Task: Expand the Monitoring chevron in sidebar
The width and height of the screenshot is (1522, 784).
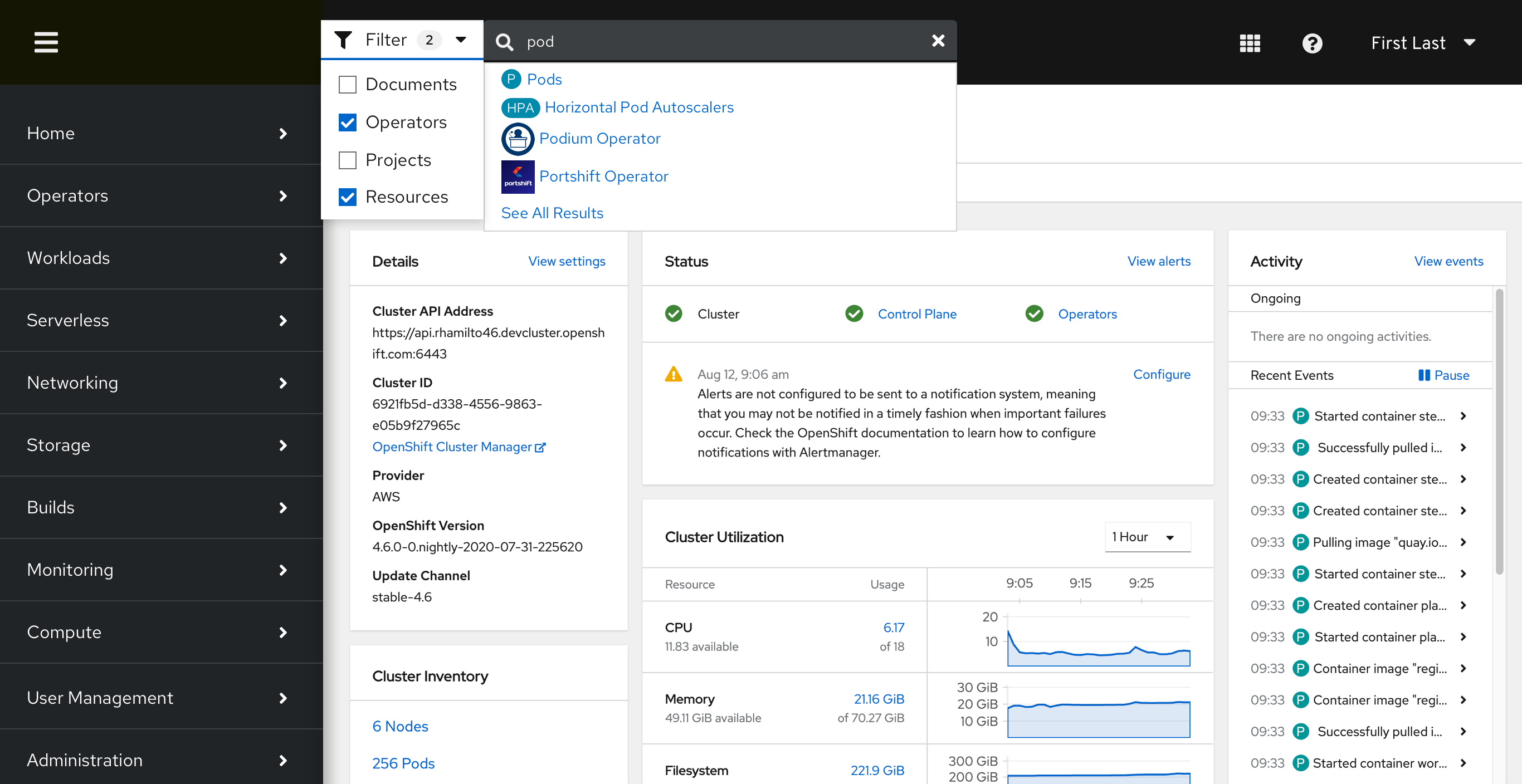Action: click(283, 570)
